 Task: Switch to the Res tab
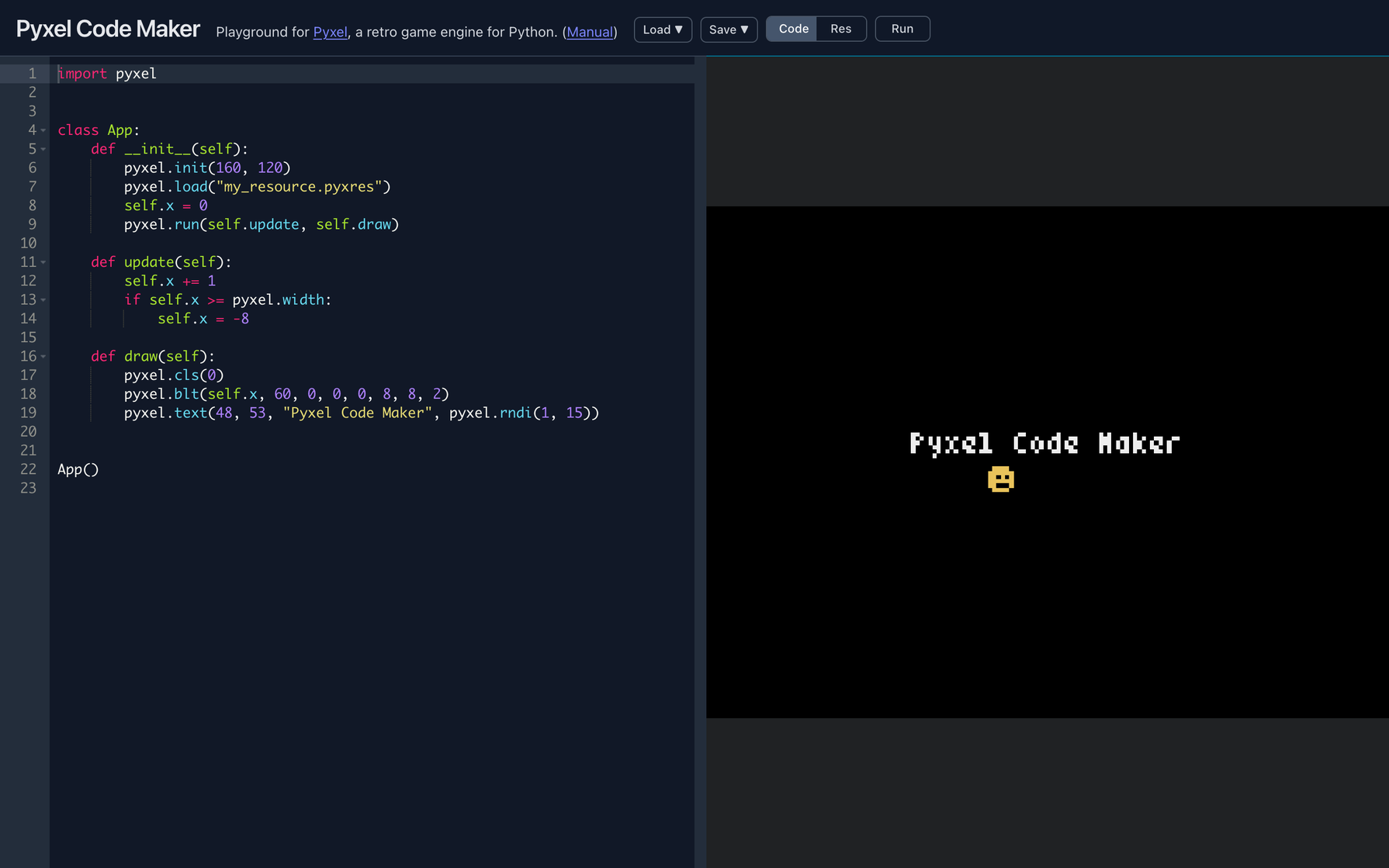click(x=841, y=29)
